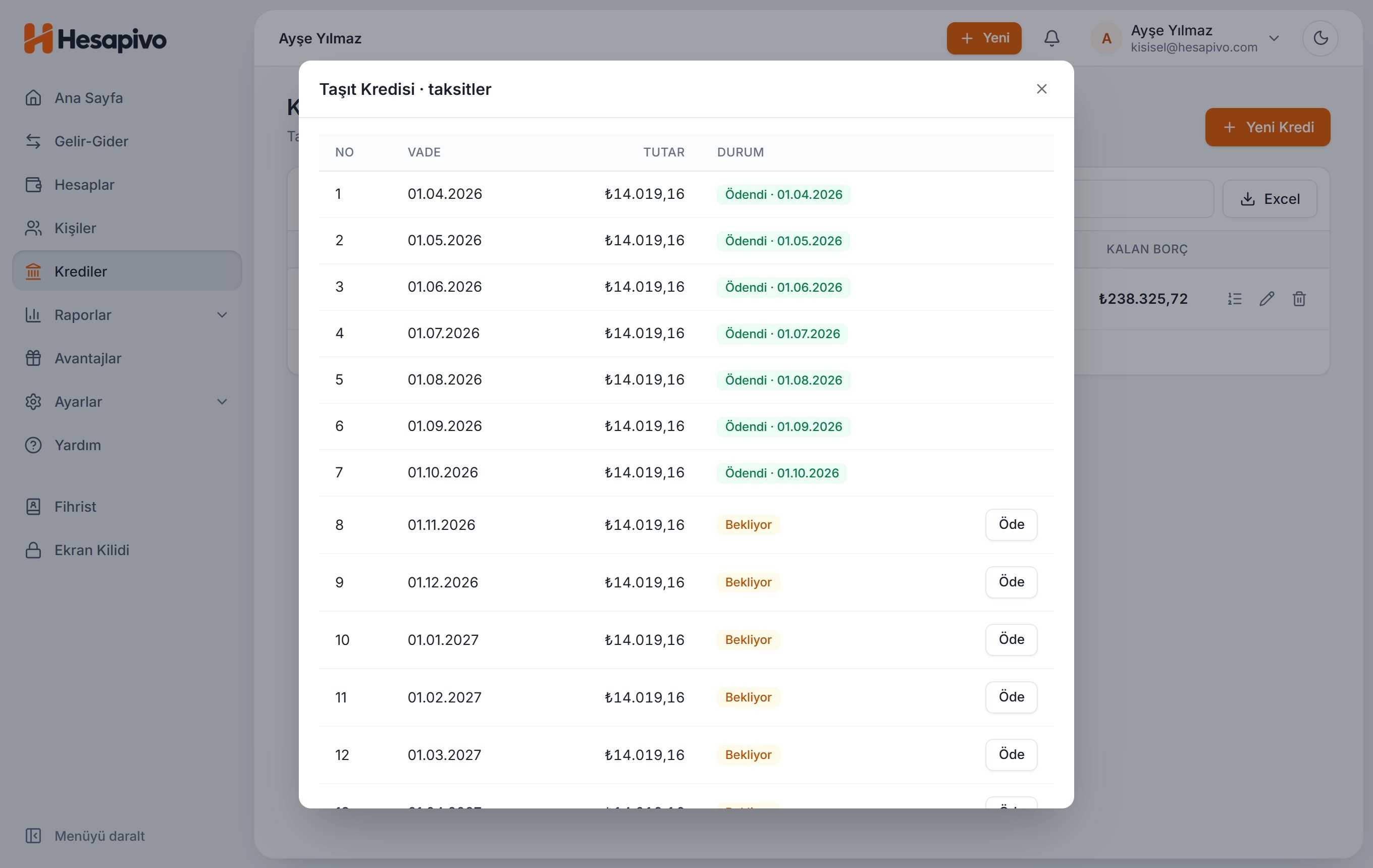The image size is (1373, 868).
Task: Click the Yeni Kredi button
Action: pyautogui.click(x=1267, y=127)
